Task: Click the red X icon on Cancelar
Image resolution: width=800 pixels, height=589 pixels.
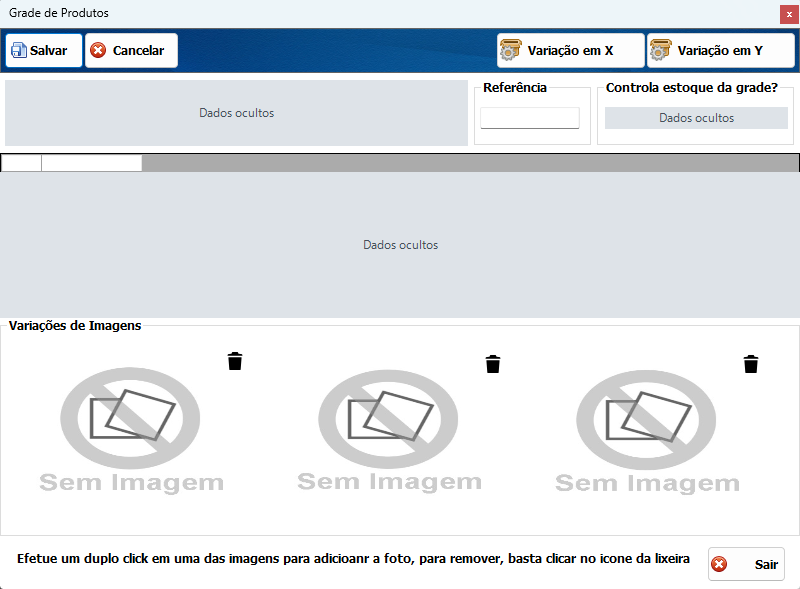Action: pyautogui.click(x=98, y=51)
